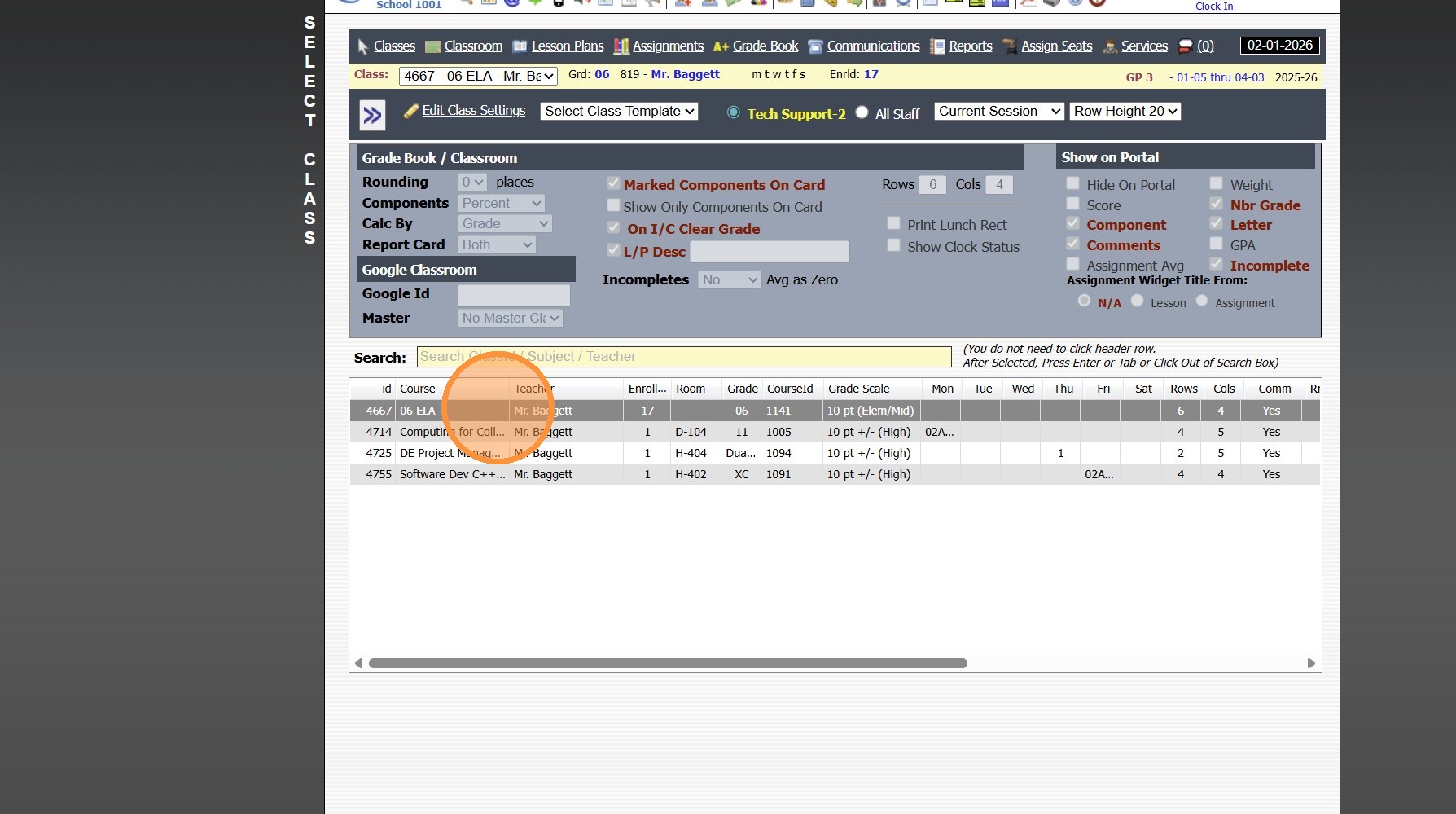Click the chalkboard icon beside Classroom

click(433, 47)
